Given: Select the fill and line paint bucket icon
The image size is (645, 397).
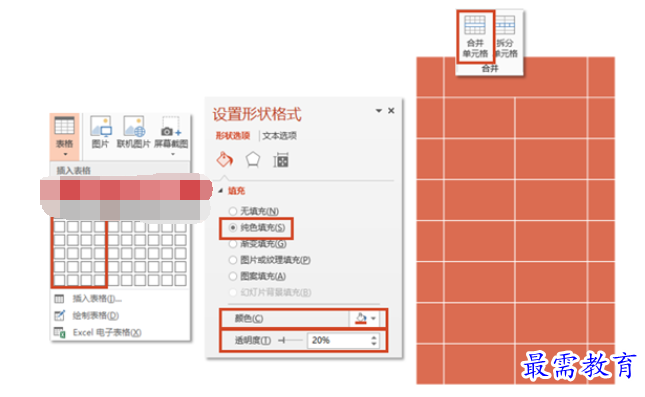Looking at the screenshot, I should pos(225,160).
